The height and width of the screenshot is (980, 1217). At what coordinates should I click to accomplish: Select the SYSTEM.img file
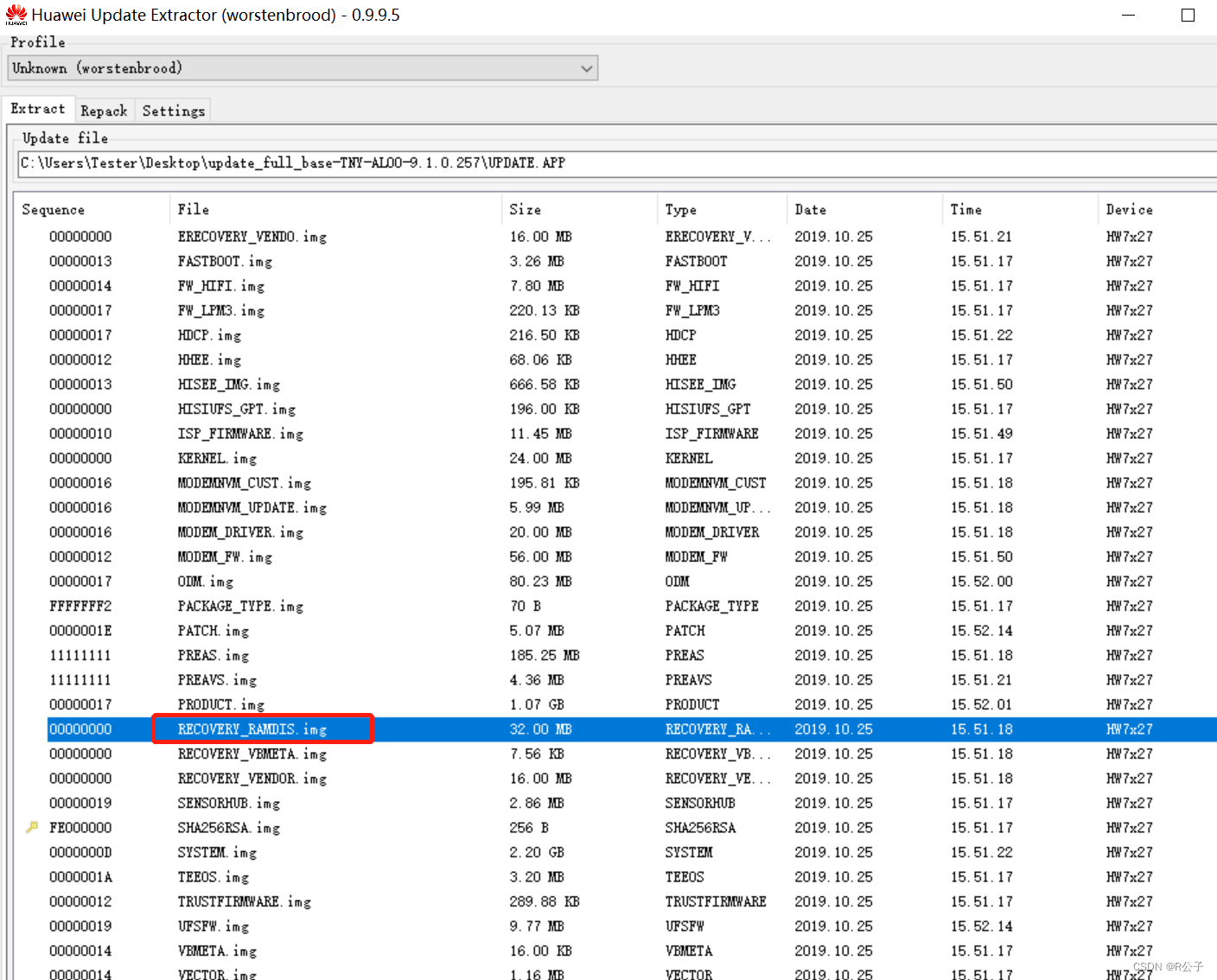[217, 852]
